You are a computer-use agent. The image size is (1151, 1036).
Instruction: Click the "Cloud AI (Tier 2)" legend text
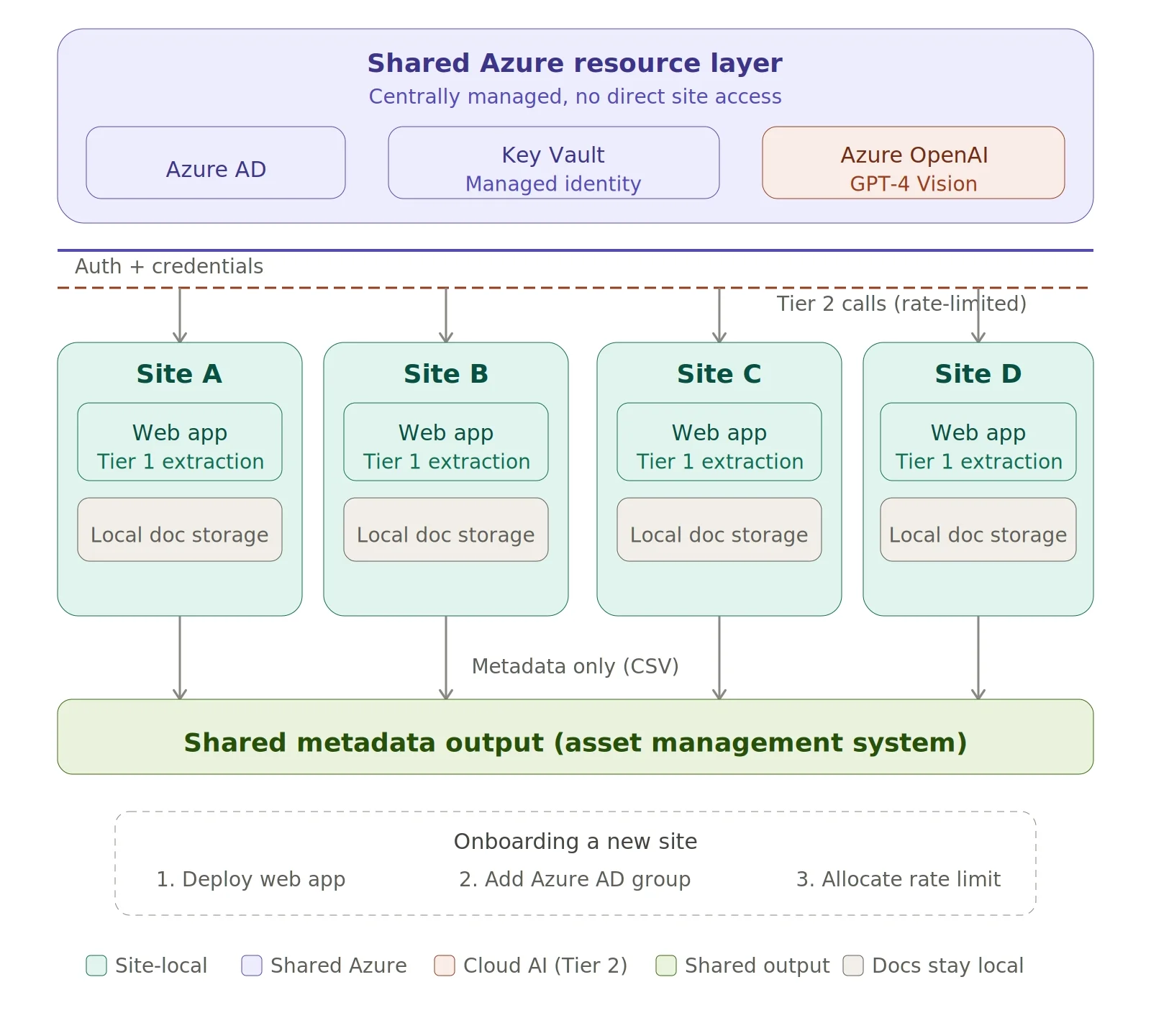[545, 965]
